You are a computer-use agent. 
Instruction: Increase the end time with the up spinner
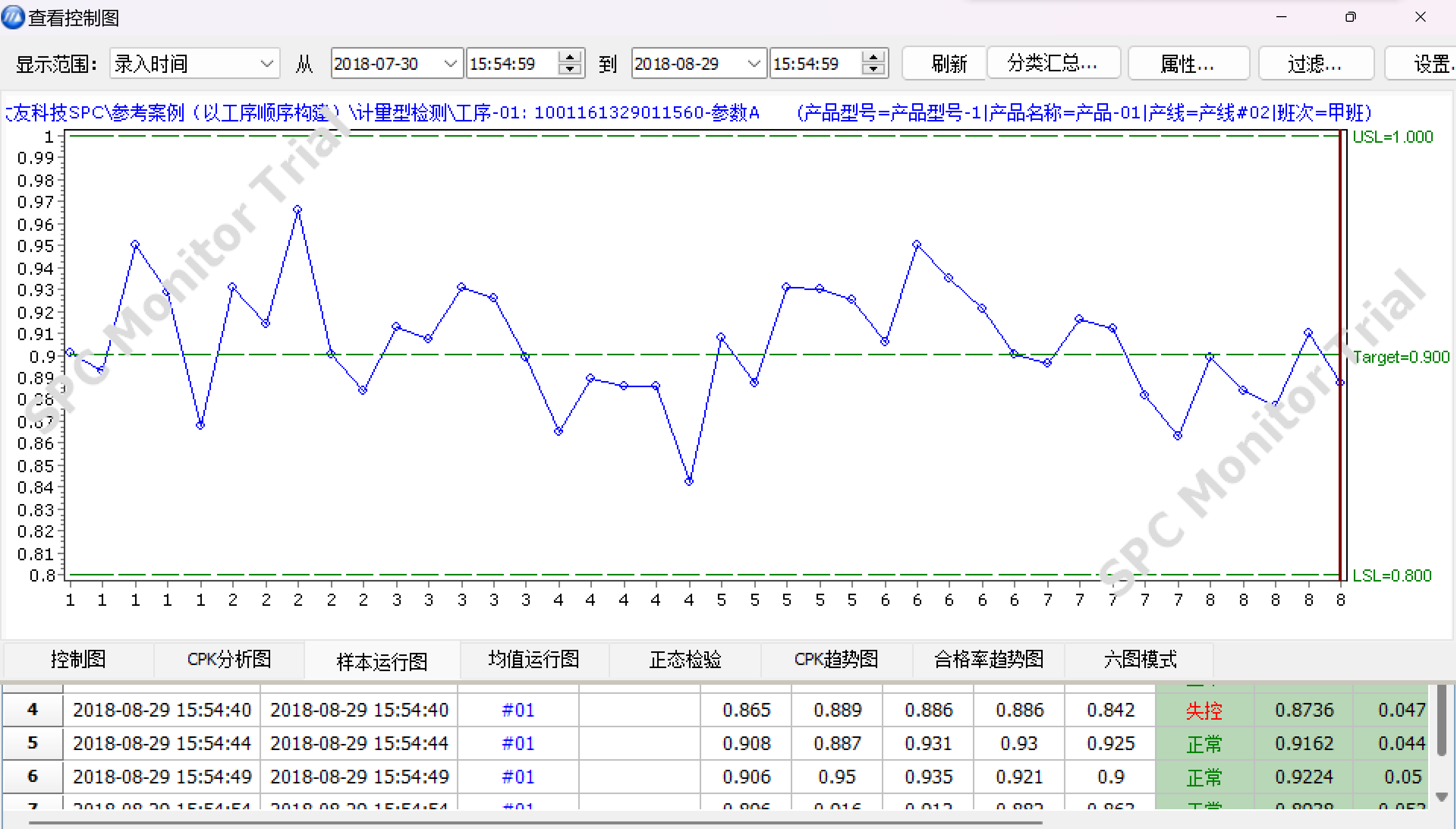(873, 57)
